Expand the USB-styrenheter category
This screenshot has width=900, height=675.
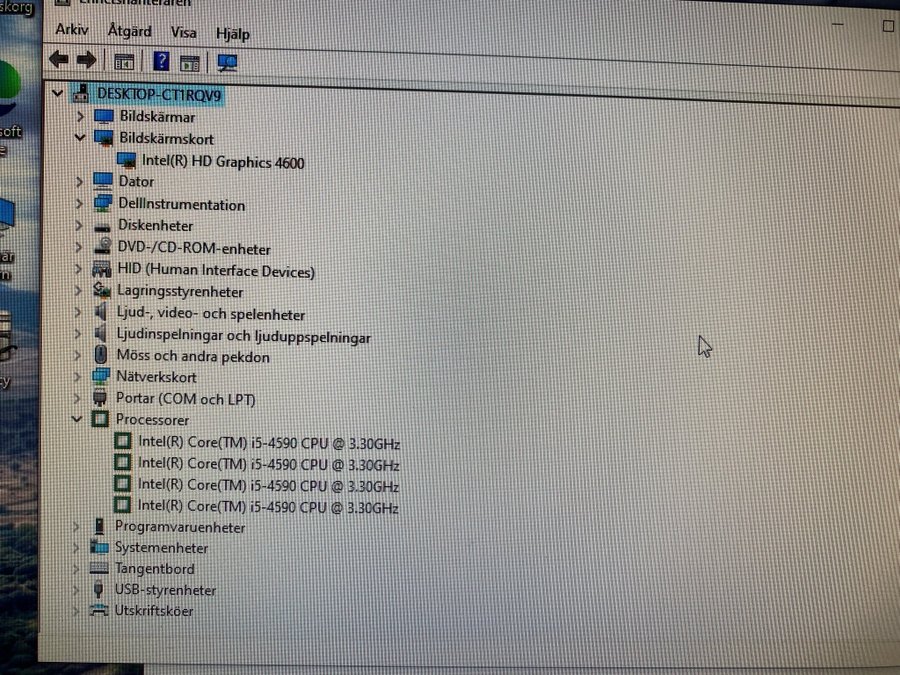point(76,590)
